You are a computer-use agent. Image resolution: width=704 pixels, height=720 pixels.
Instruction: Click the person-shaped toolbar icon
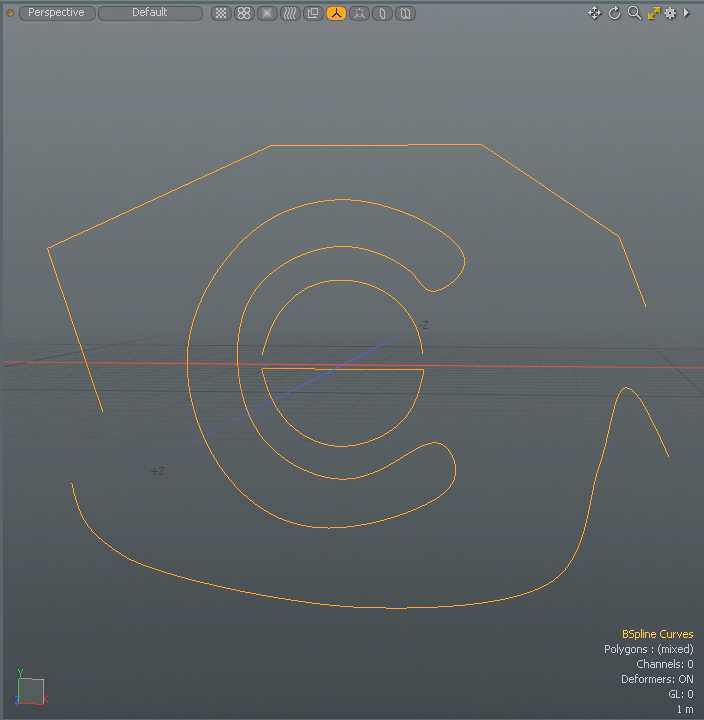359,13
